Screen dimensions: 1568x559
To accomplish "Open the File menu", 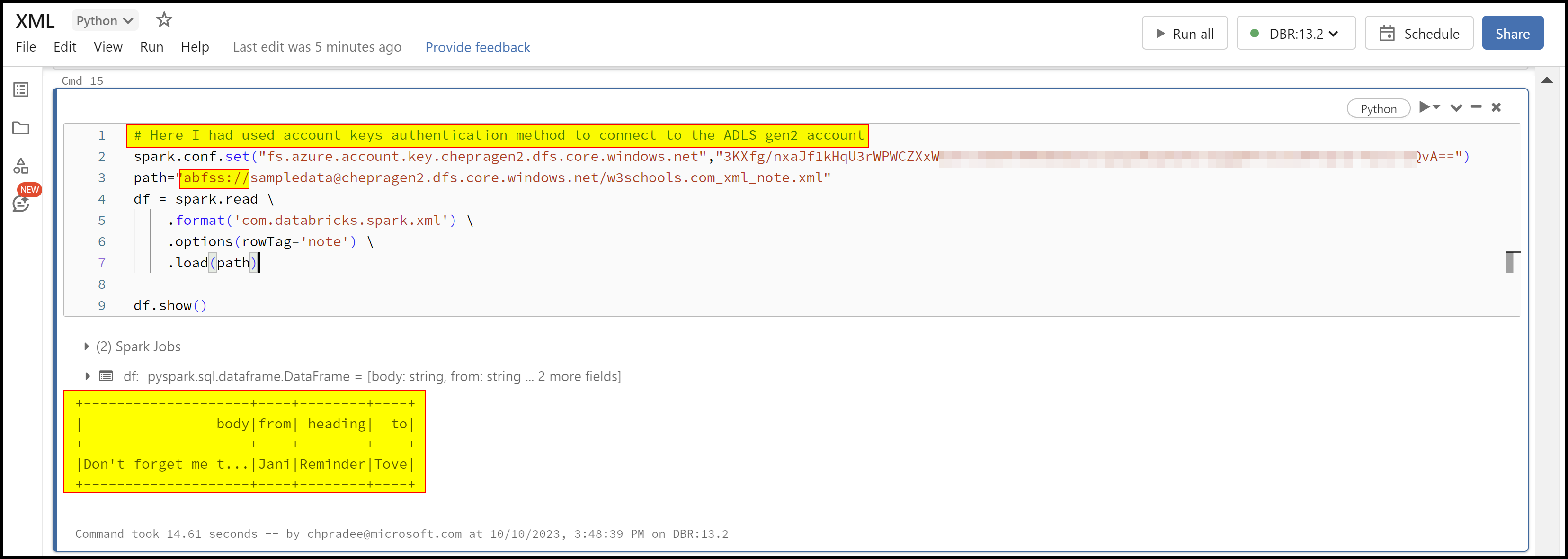I will [25, 47].
